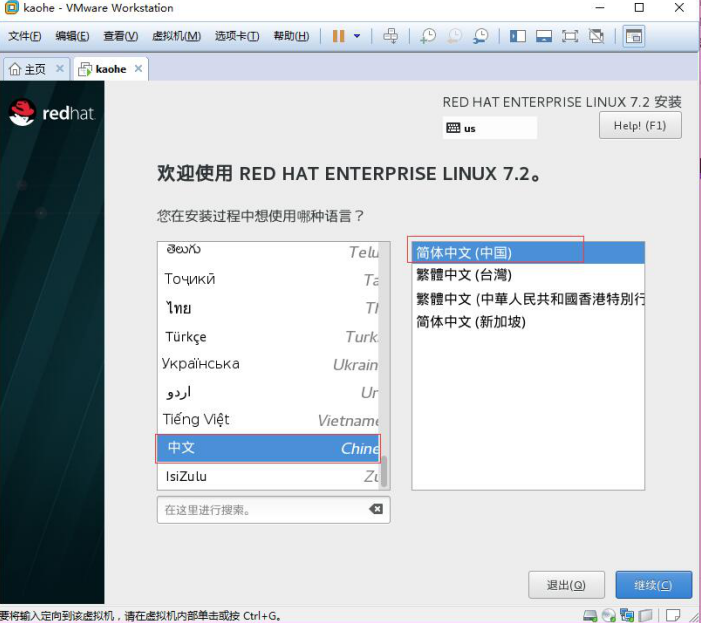The image size is (701, 623).
Task: Maximize the VMware Workstation window
Action: coord(639,8)
